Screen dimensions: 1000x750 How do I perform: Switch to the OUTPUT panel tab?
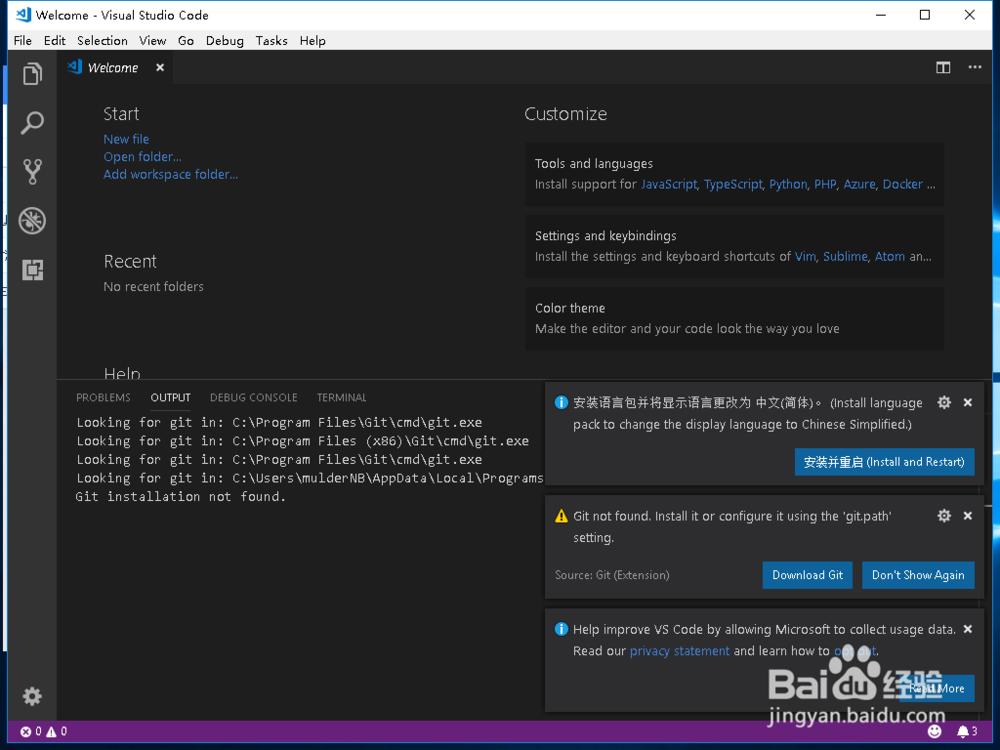(x=170, y=397)
